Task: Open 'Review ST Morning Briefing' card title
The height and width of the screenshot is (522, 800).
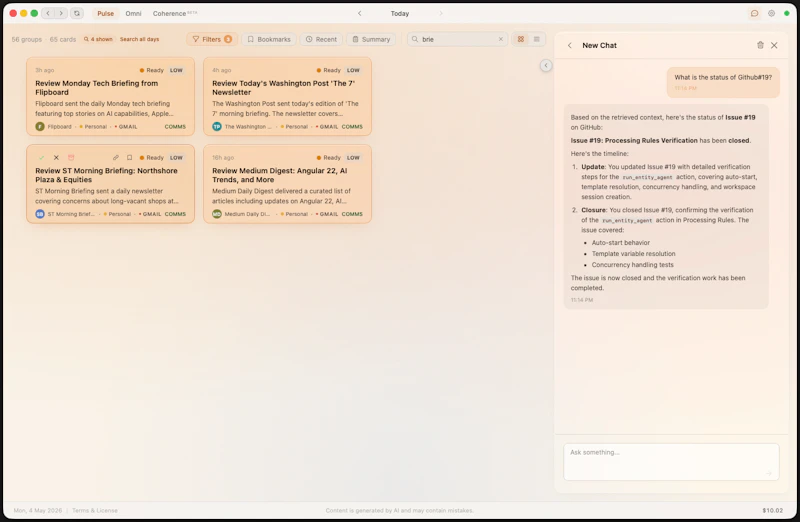Action: 106,175
